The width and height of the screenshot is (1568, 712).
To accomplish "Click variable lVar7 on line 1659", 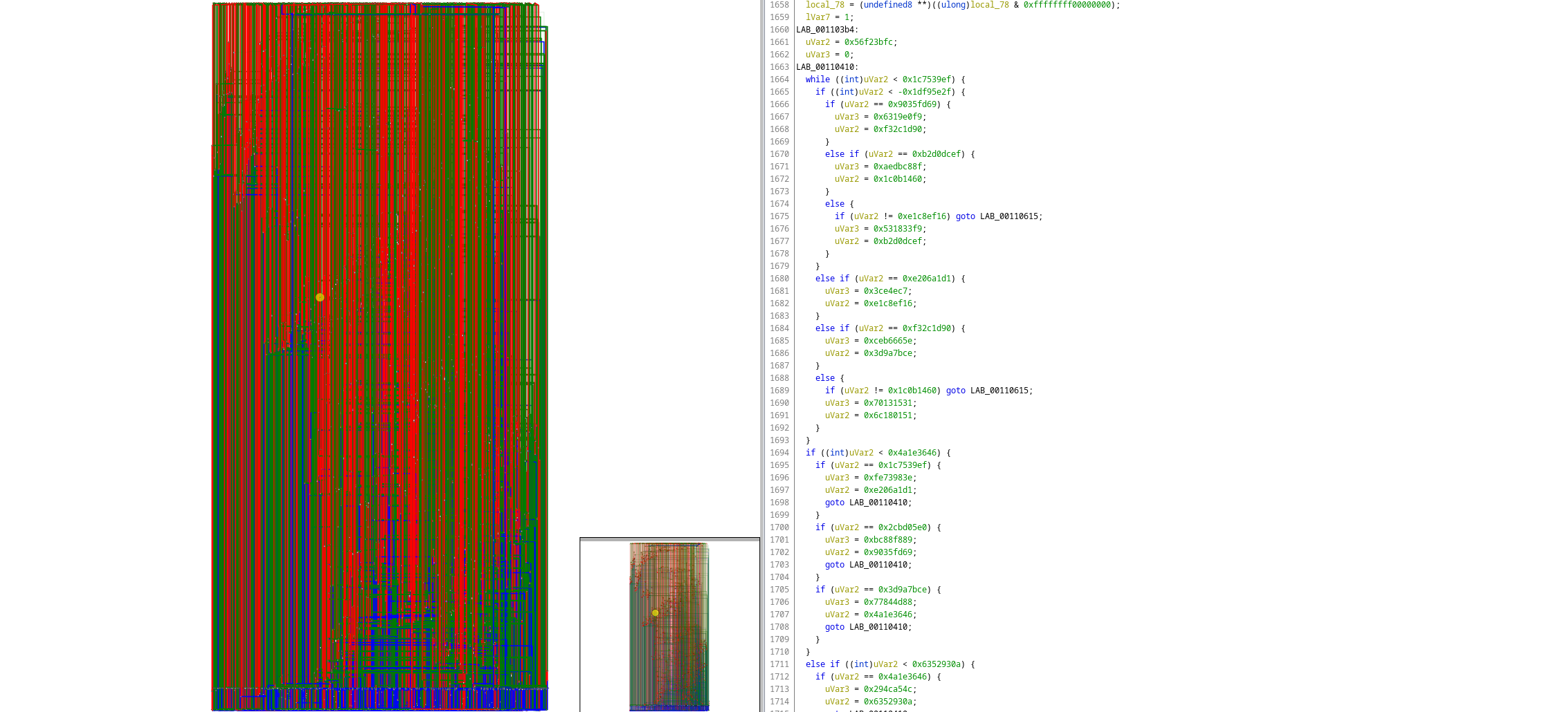I will point(818,17).
